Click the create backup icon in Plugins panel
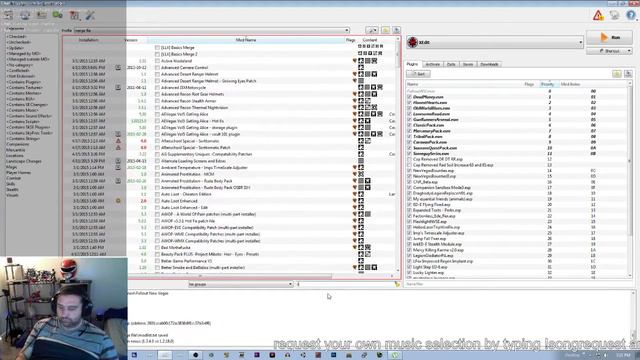 pyautogui.click(x=628, y=74)
